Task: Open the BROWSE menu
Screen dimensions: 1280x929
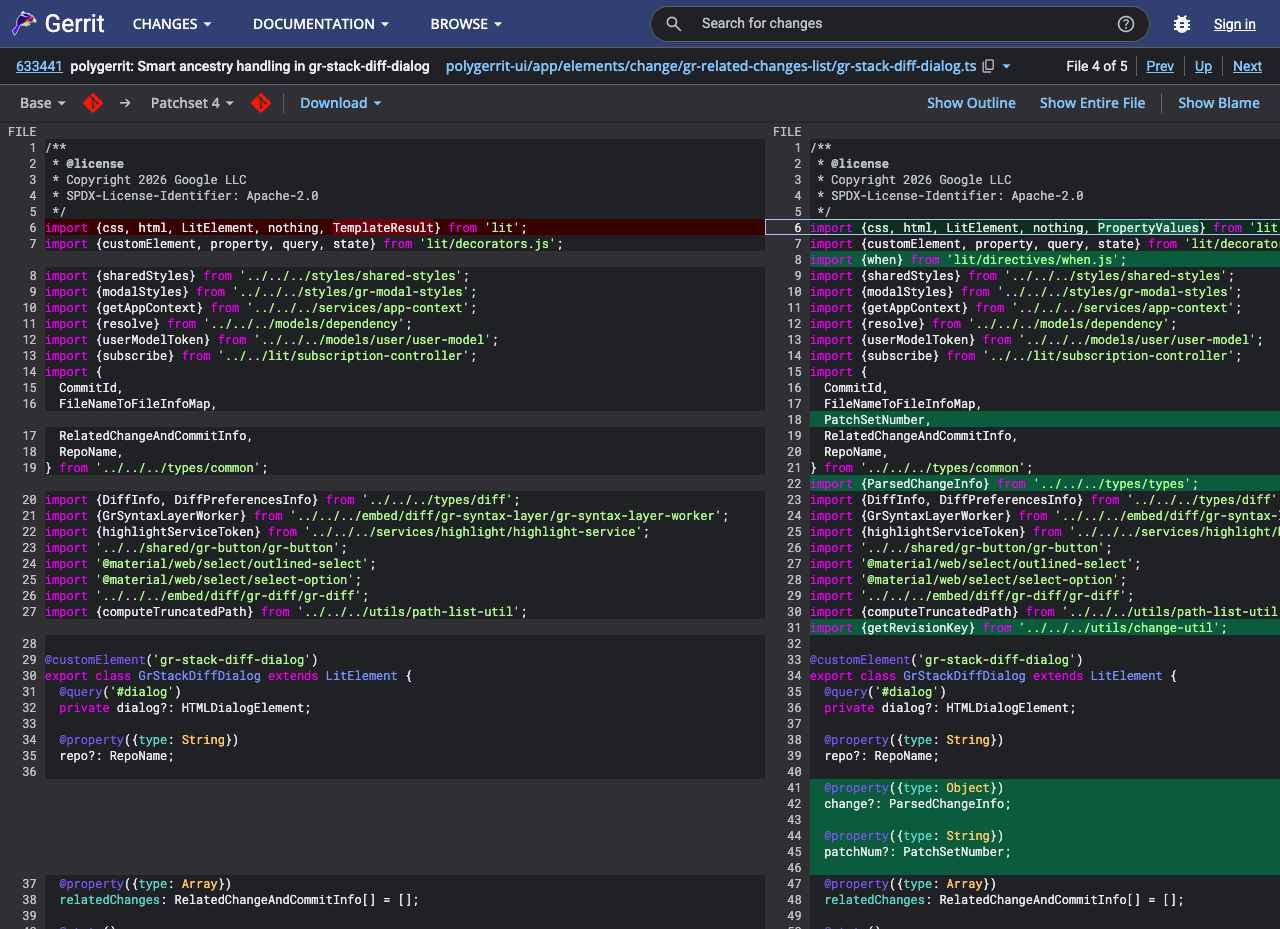Action: (466, 24)
